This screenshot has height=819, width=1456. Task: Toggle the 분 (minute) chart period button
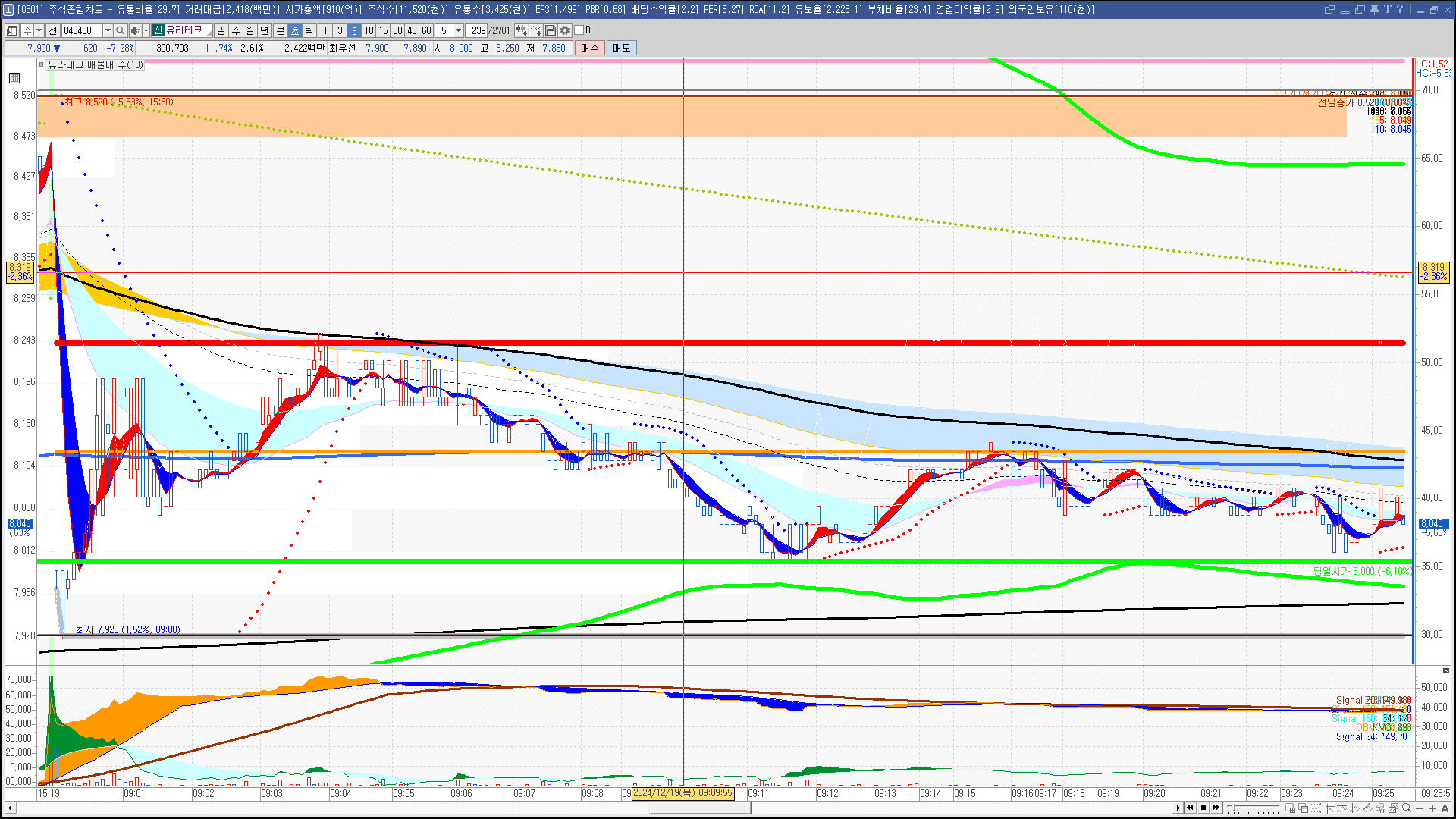280,30
